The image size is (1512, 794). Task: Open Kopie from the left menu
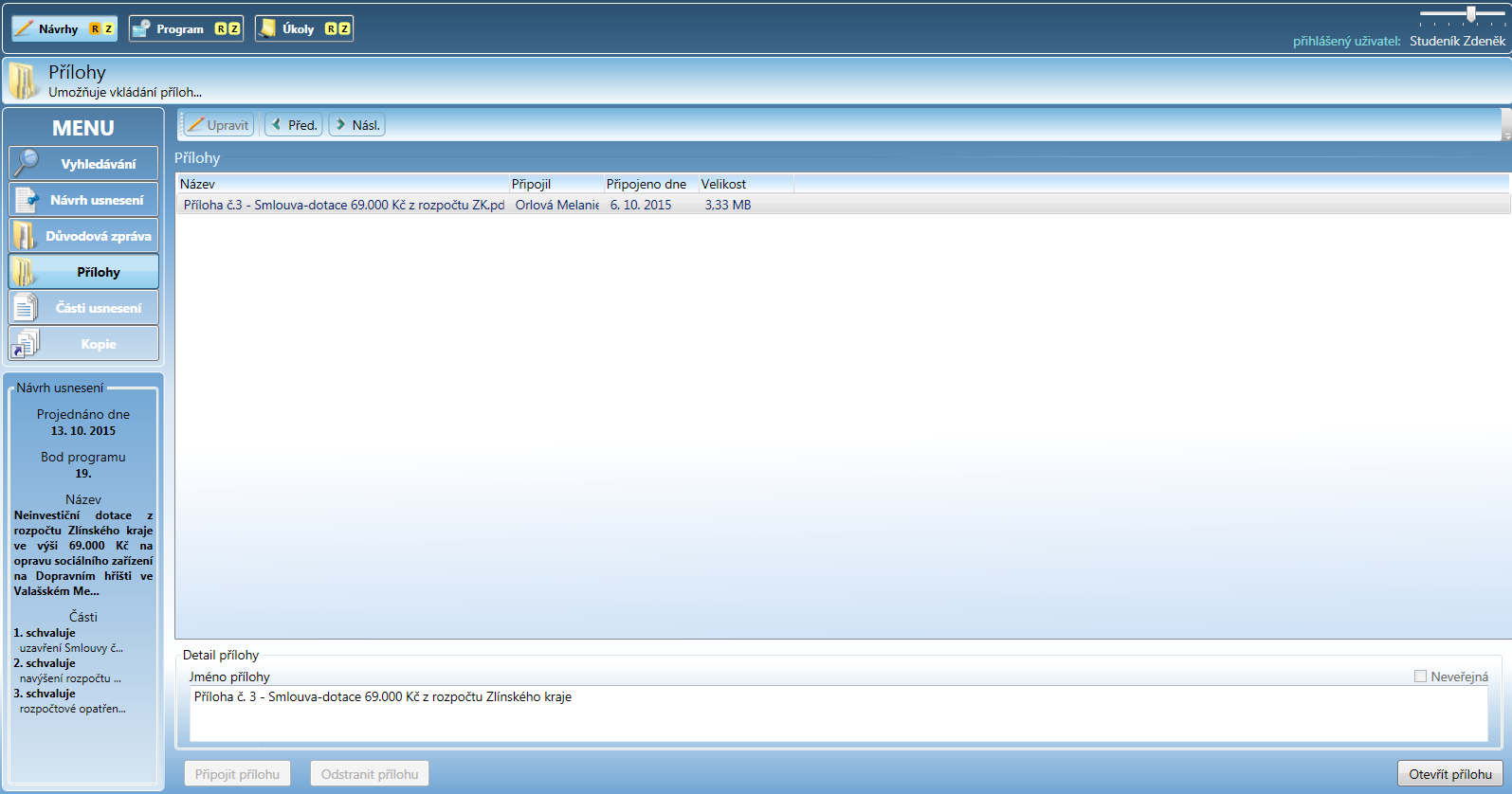pyautogui.click(x=83, y=344)
